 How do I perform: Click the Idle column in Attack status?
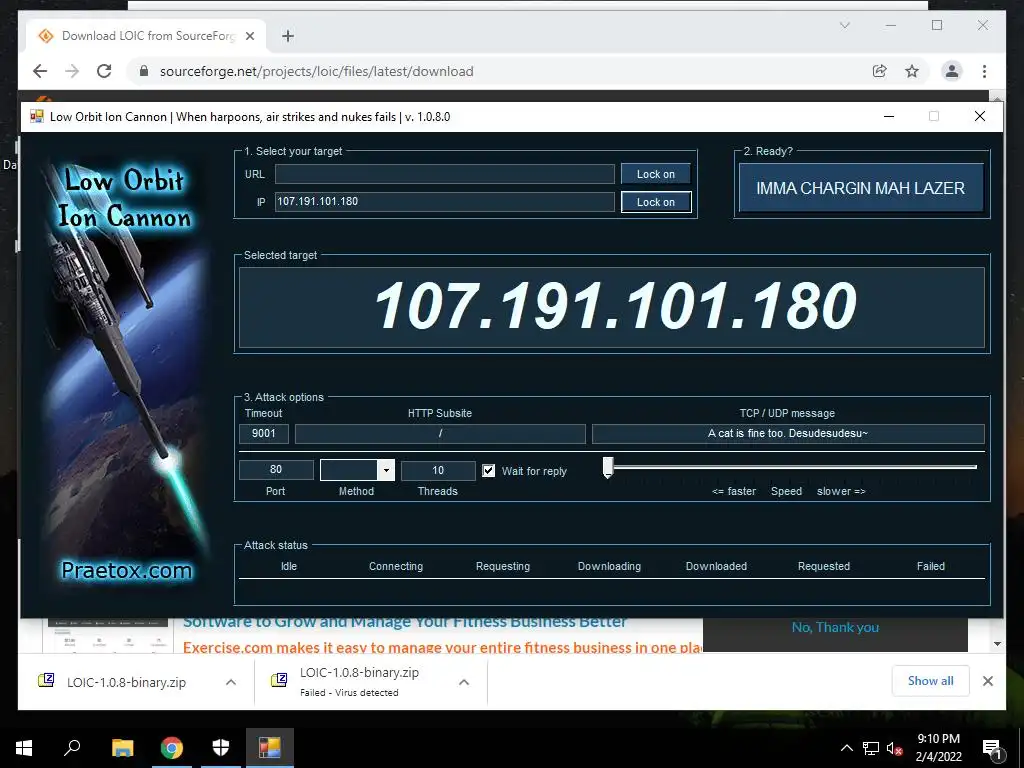pos(289,566)
